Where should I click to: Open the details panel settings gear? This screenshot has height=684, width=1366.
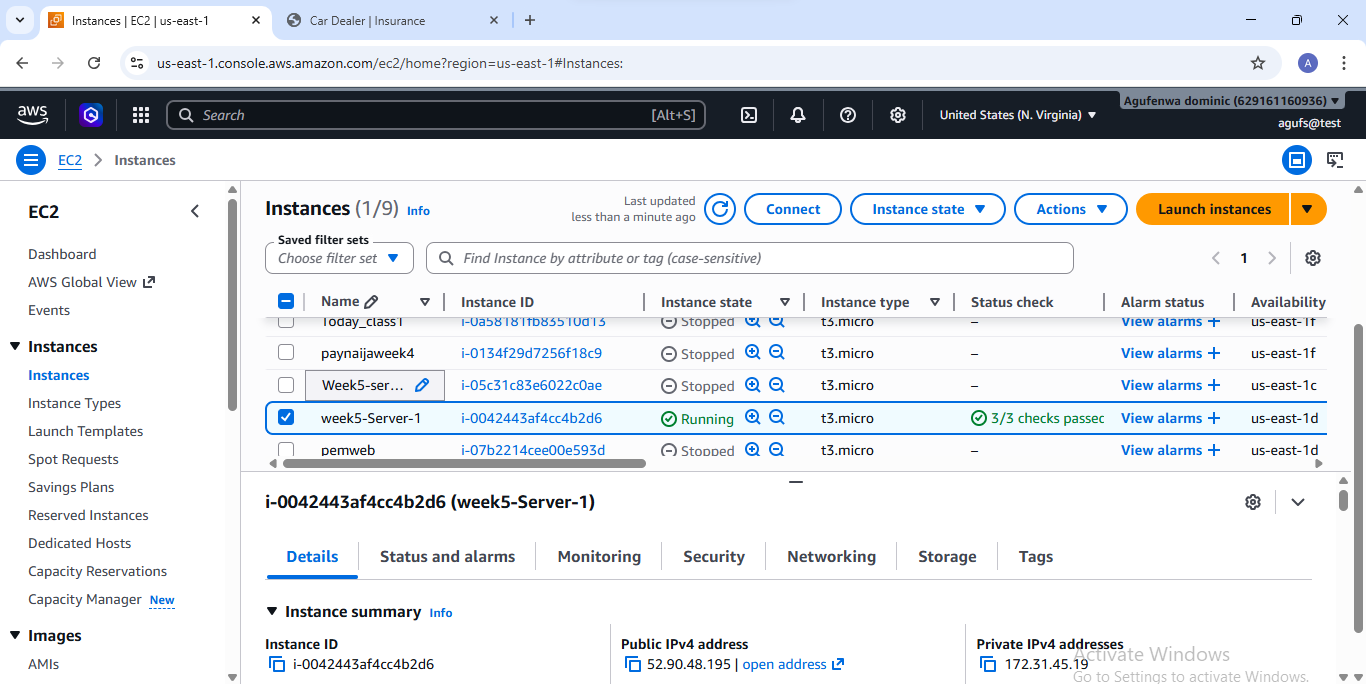coord(1253,501)
